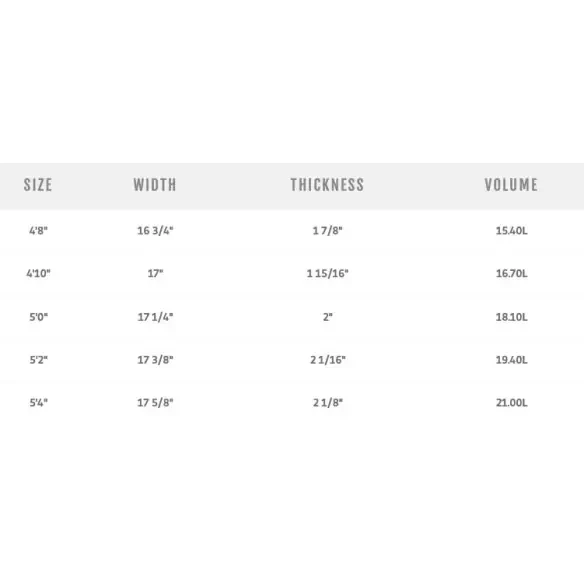
Task: Click the 1 15/16" thickness value
Action: pos(327,273)
